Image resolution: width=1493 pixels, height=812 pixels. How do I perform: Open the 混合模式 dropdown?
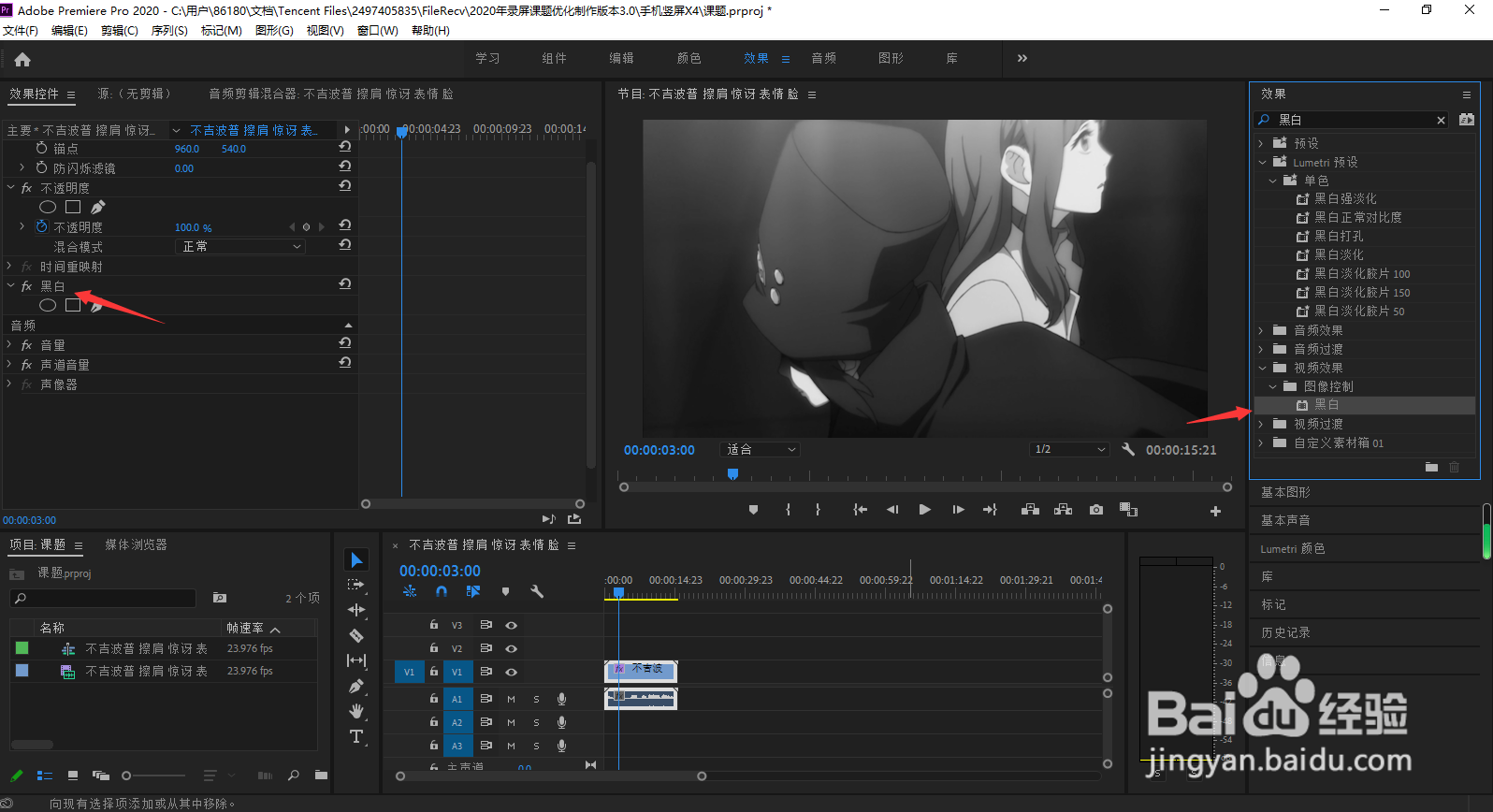click(x=240, y=246)
